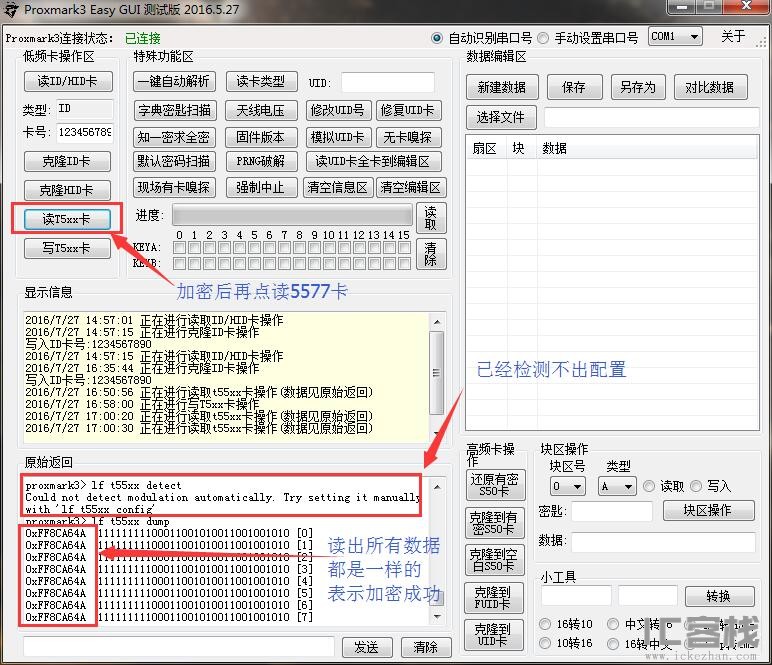Click the 克隆ID卡 button
772x665 pixels.
tap(67, 161)
